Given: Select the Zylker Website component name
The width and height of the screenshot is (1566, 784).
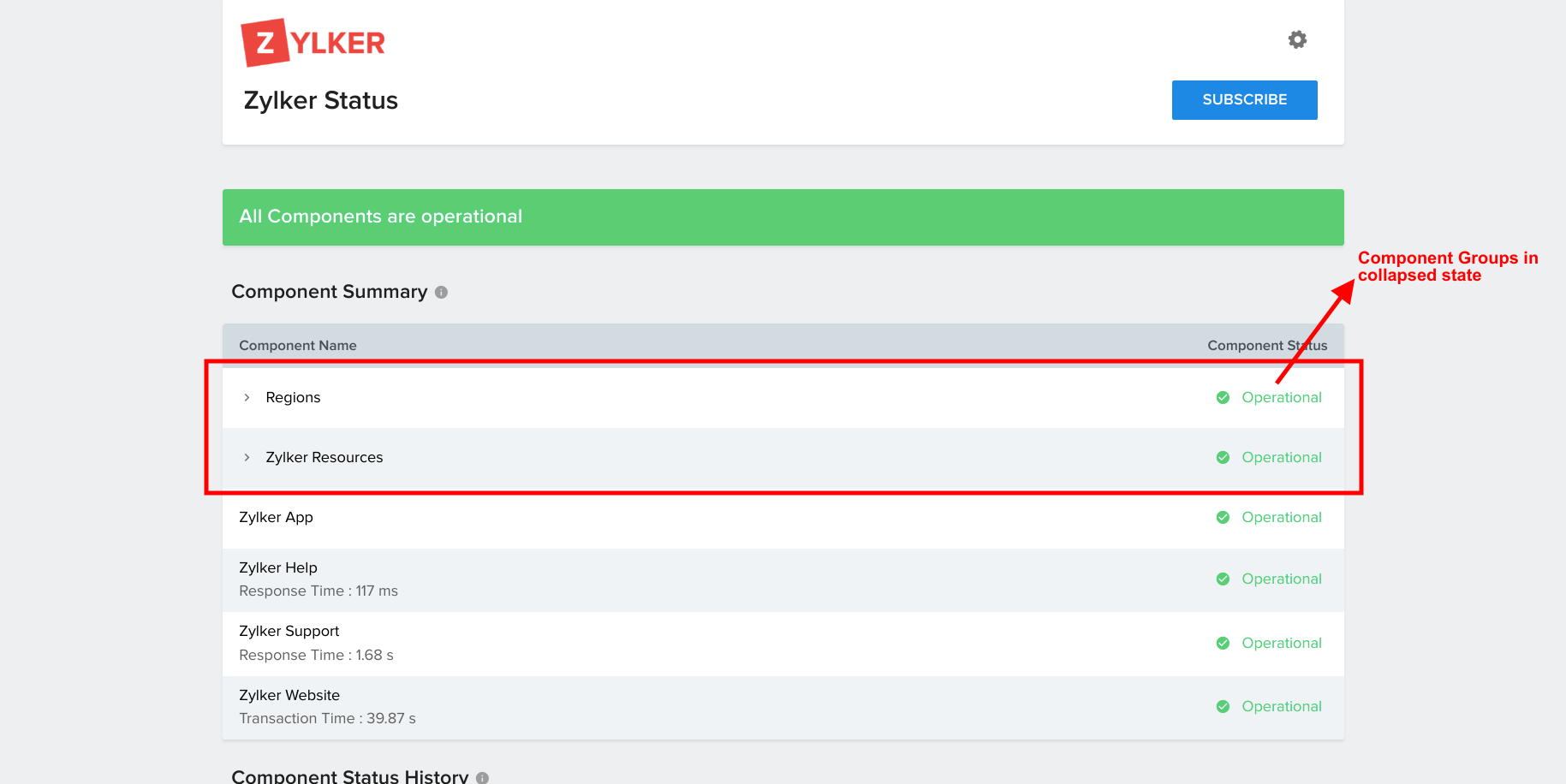Looking at the screenshot, I should tap(289, 695).
